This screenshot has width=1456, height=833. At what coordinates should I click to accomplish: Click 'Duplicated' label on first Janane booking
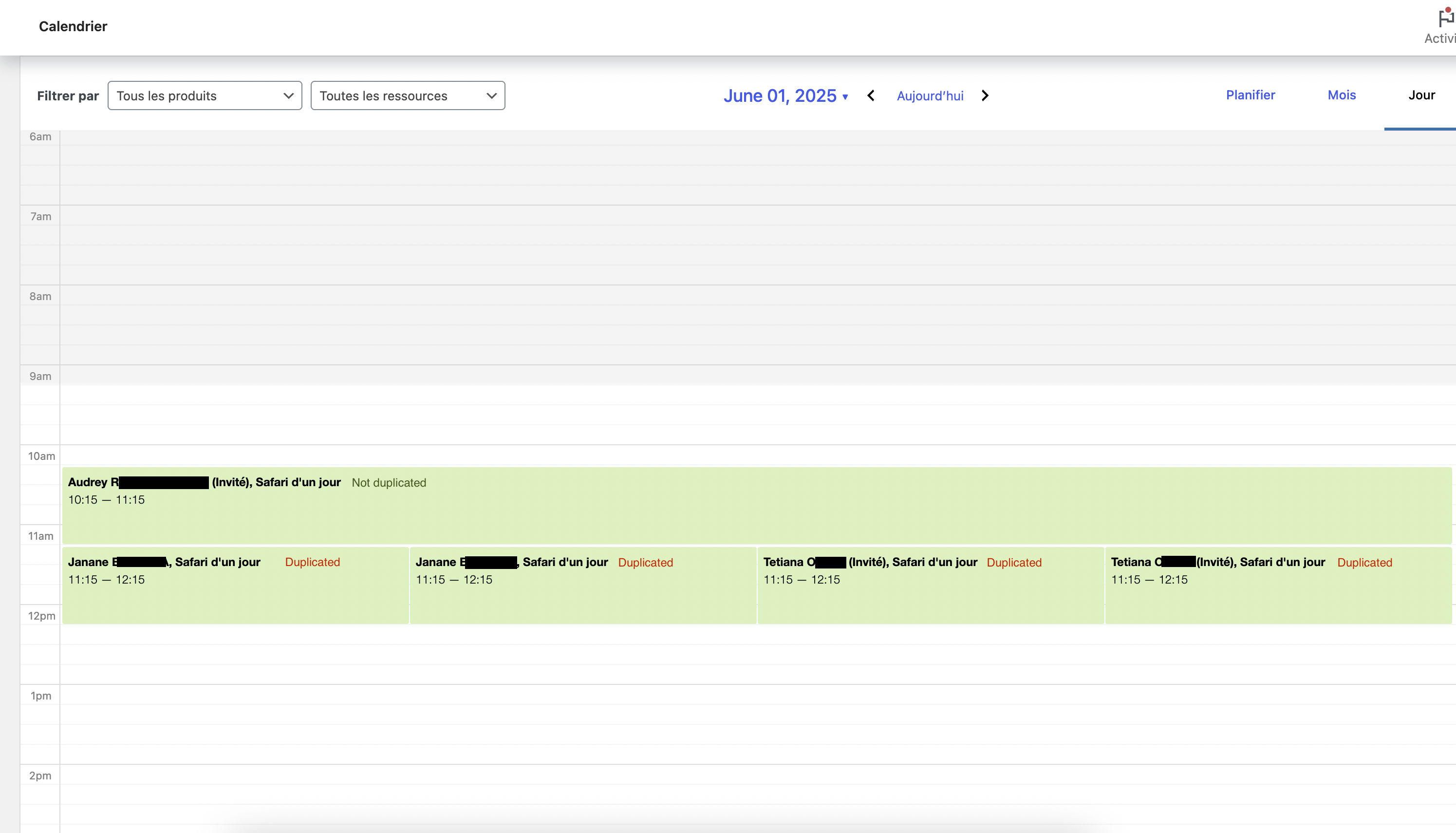tap(312, 562)
